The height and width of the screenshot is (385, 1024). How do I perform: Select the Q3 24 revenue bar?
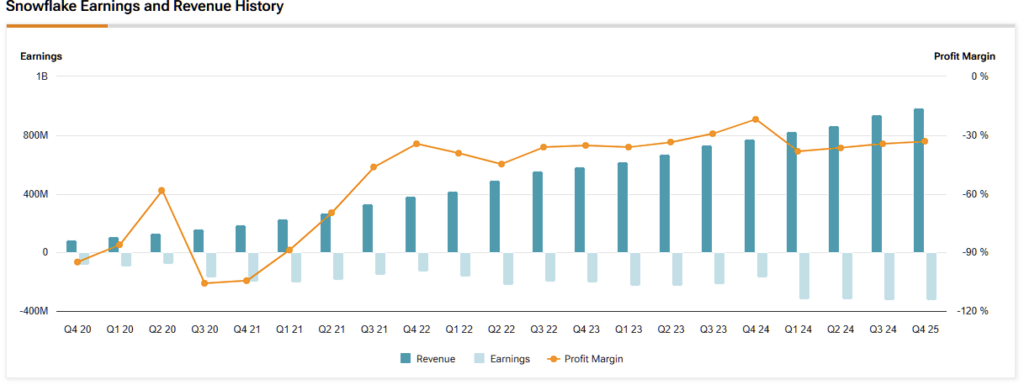pyautogui.click(x=876, y=184)
